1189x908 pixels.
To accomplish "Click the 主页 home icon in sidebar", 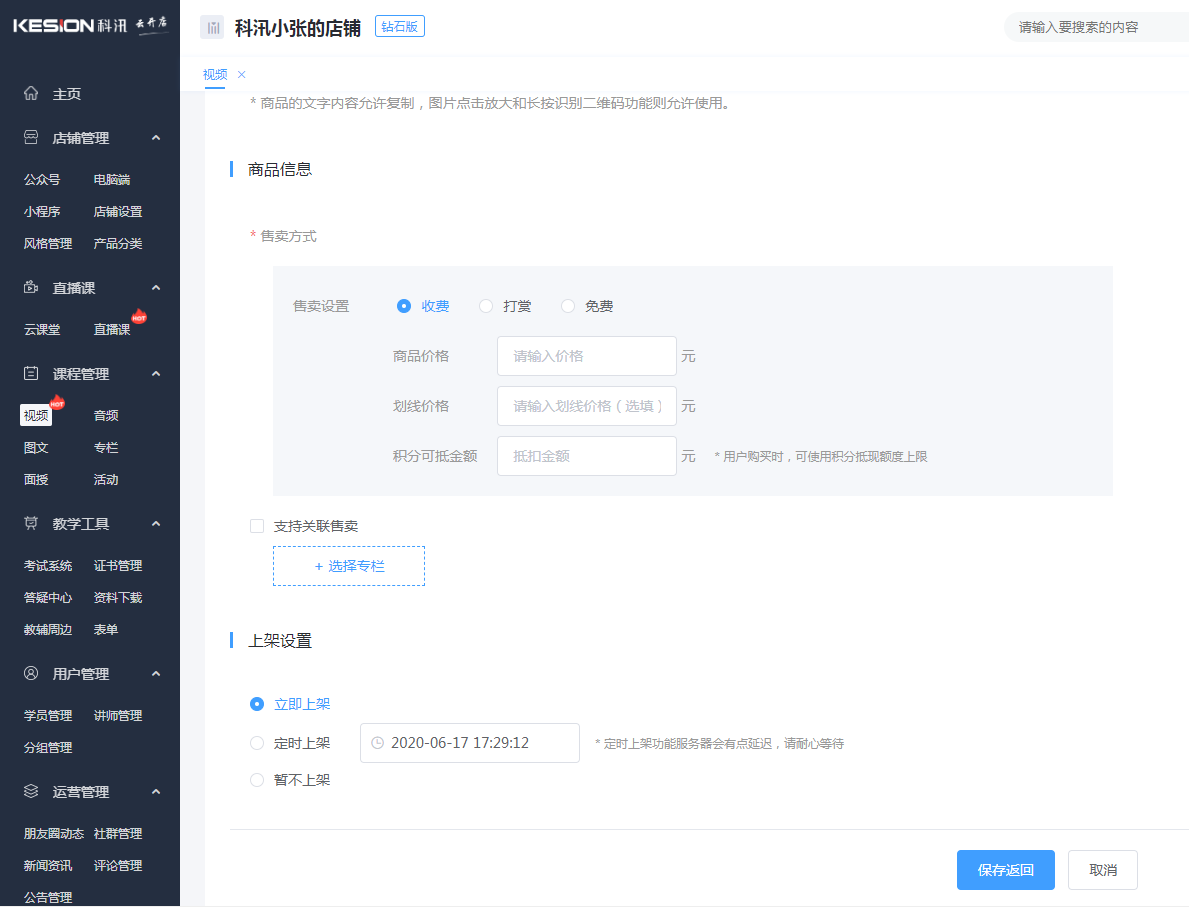I will pyautogui.click(x=29, y=93).
